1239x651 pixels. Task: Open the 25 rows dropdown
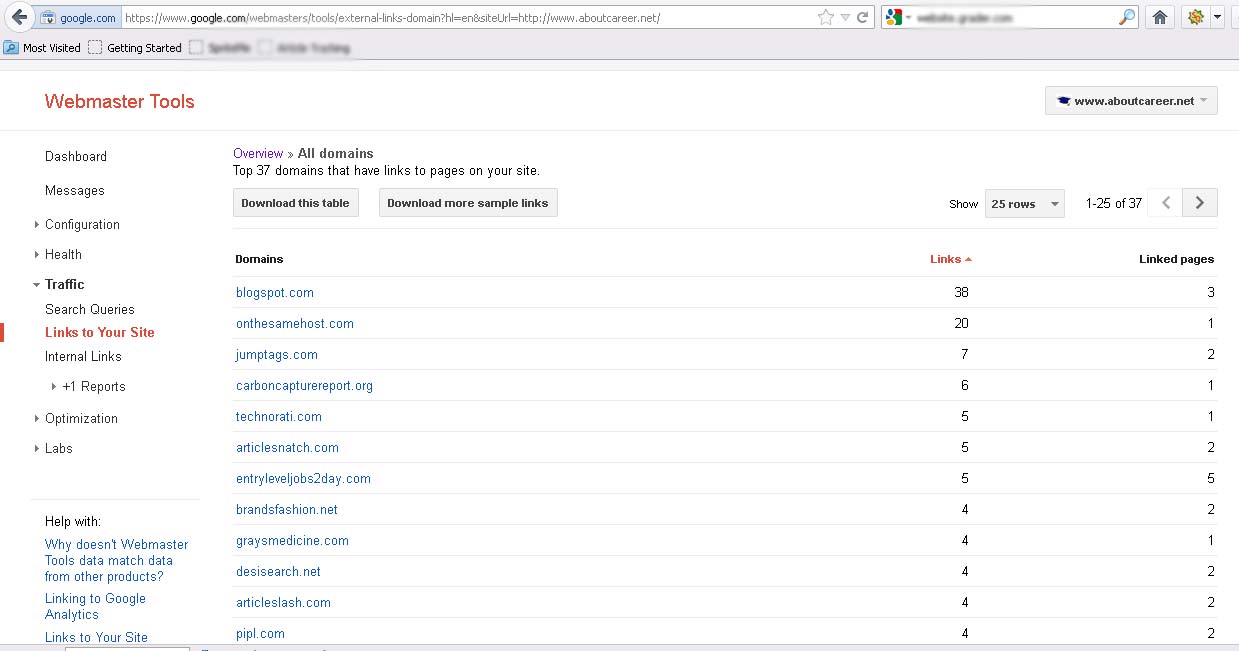tap(1025, 203)
